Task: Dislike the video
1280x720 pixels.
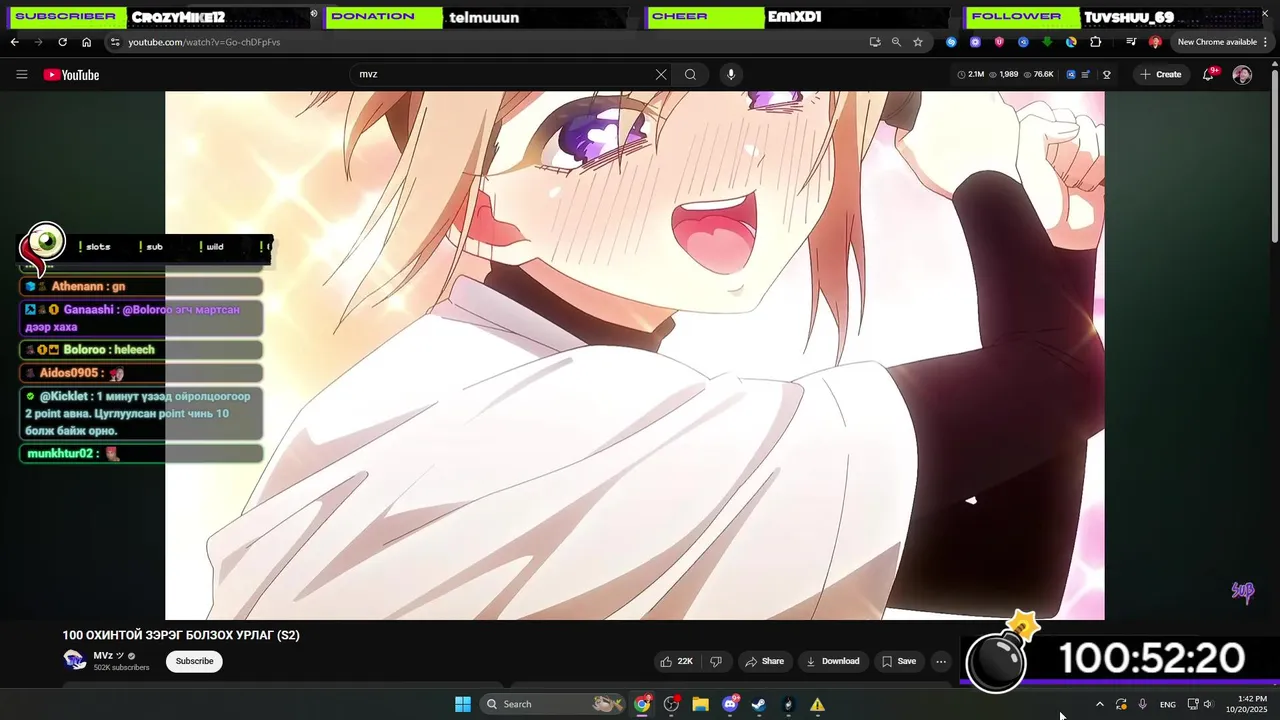Action: 716,661
